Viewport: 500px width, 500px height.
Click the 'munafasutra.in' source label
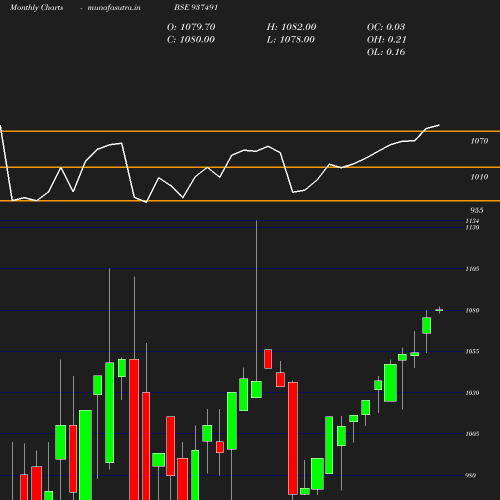coord(114,7)
